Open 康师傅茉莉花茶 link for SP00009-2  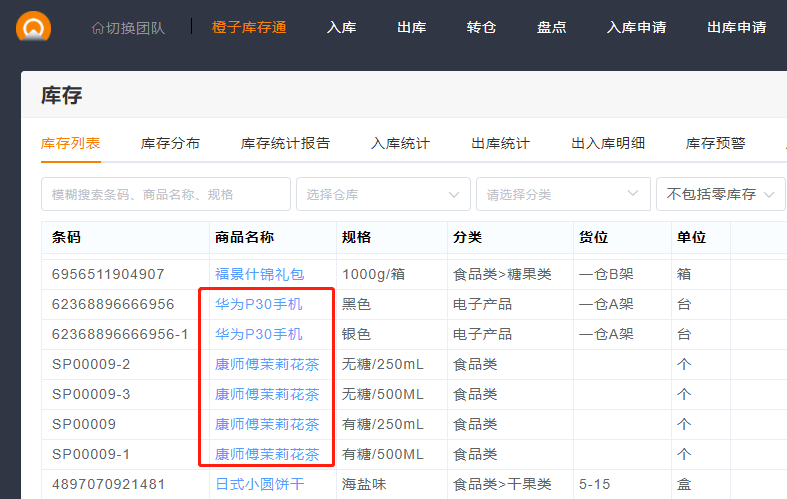coord(267,364)
